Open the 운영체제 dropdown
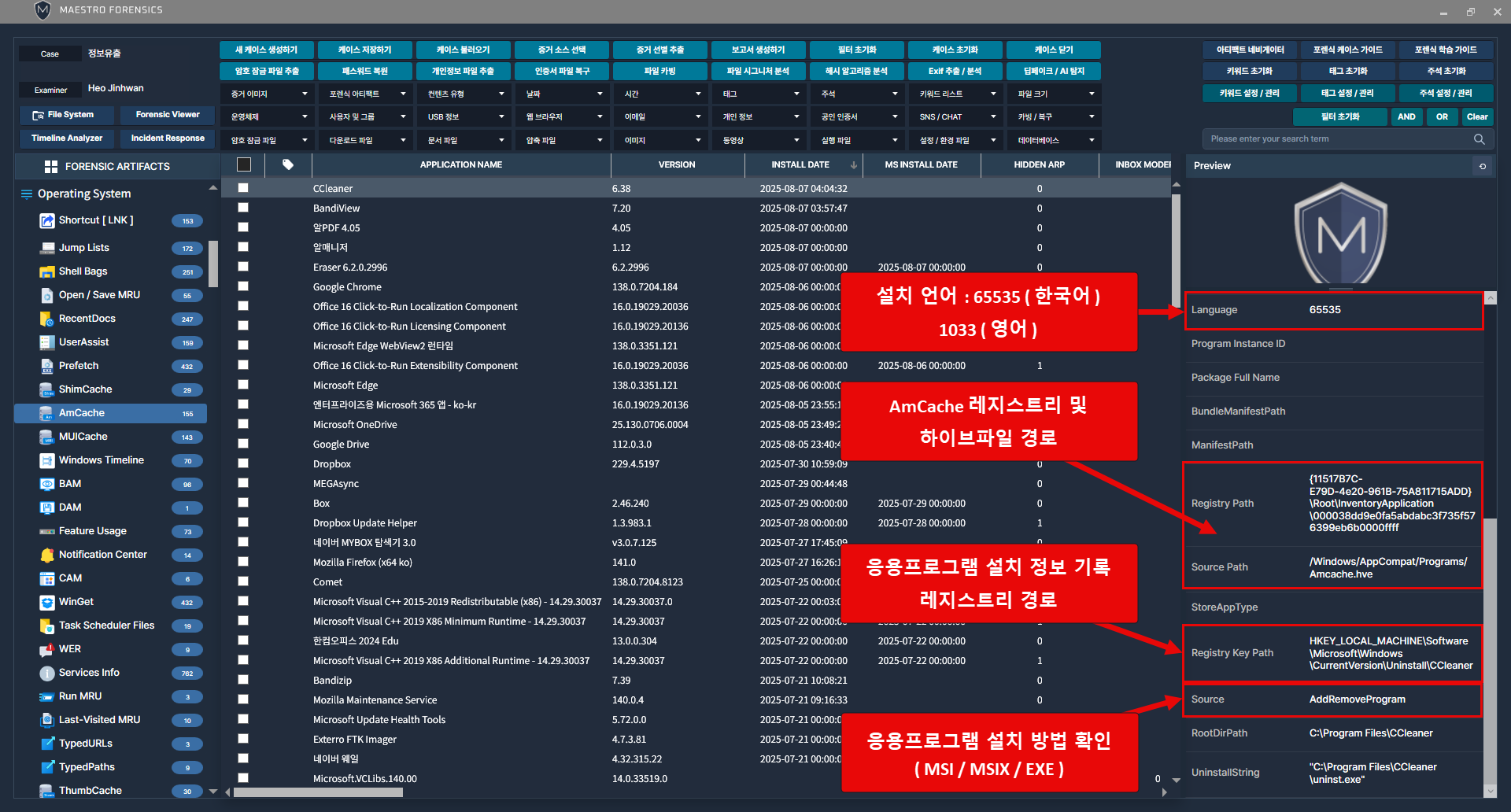 tap(268, 116)
